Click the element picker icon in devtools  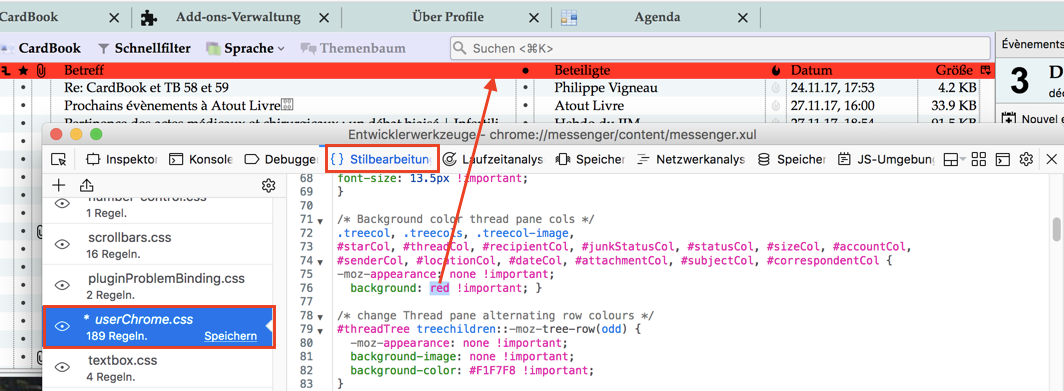[59, 160]
